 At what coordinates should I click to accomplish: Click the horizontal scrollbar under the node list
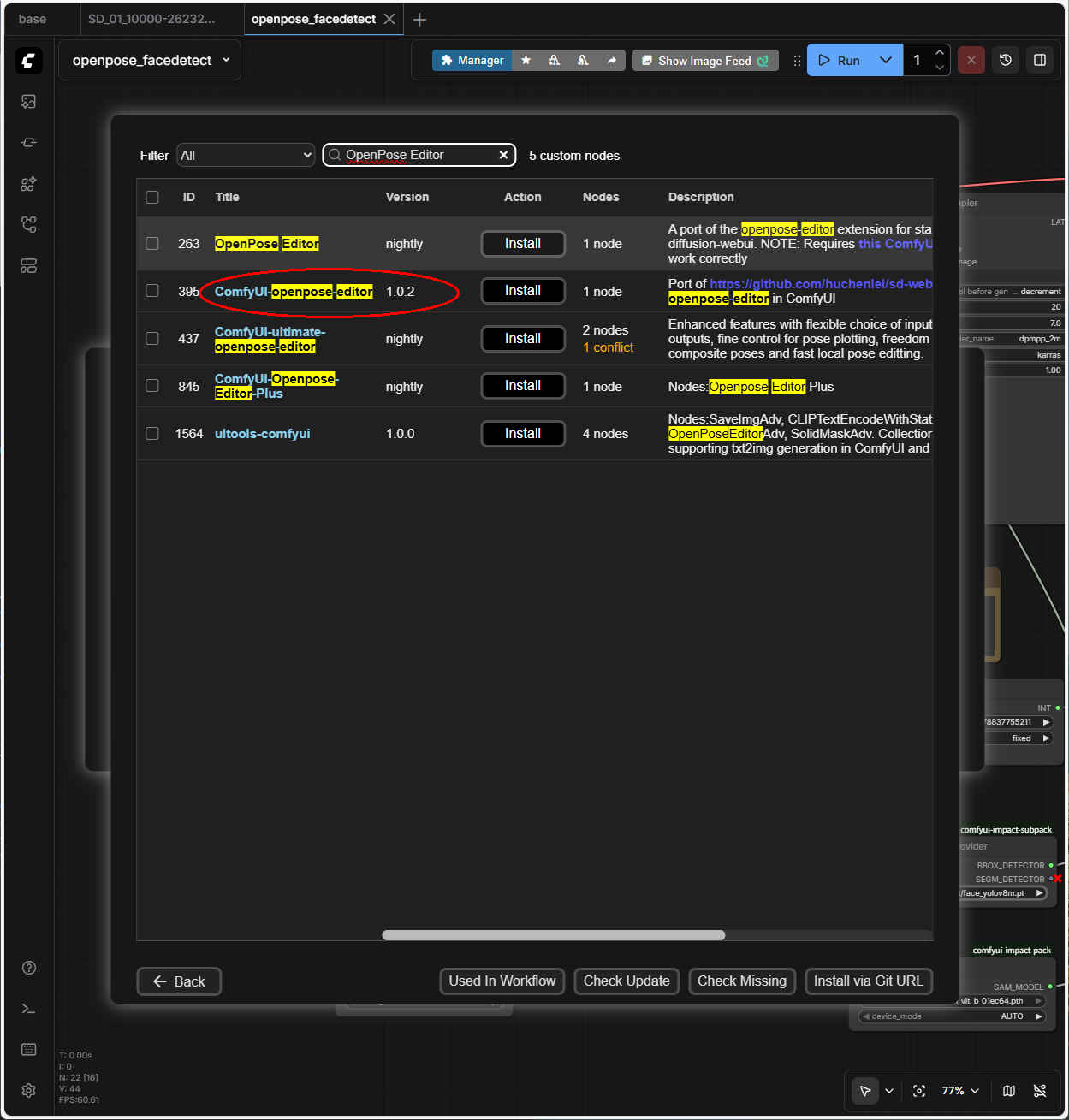pos(553,935)
